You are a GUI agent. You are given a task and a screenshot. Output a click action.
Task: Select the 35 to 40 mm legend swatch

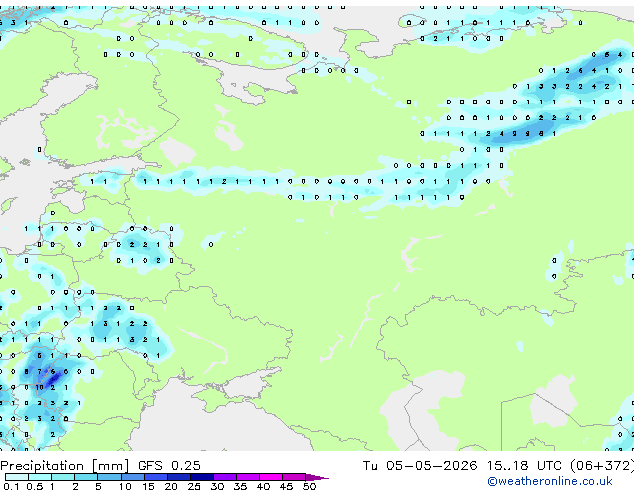tap(247, 477)
